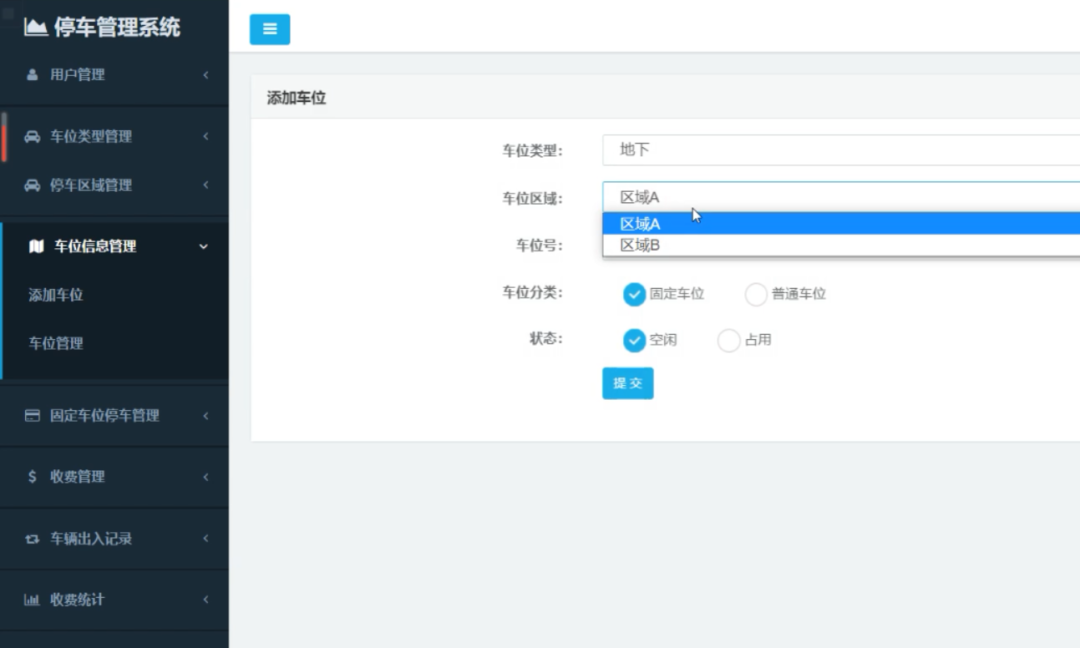Expand the 车位类型管理 chevron
1080x648 pixels.
(x=205, y=136)
